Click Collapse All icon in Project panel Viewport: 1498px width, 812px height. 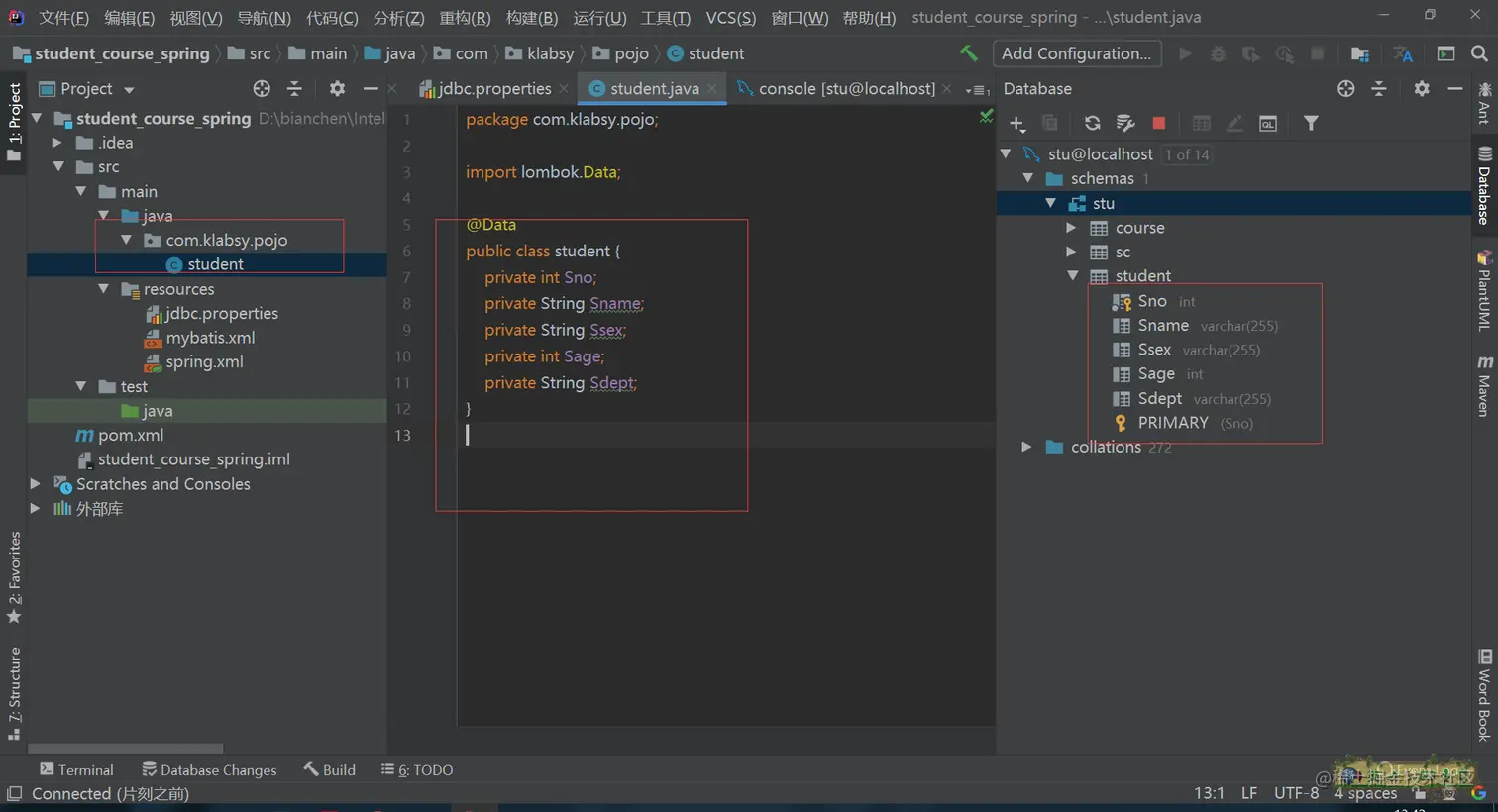click(294, 88)
